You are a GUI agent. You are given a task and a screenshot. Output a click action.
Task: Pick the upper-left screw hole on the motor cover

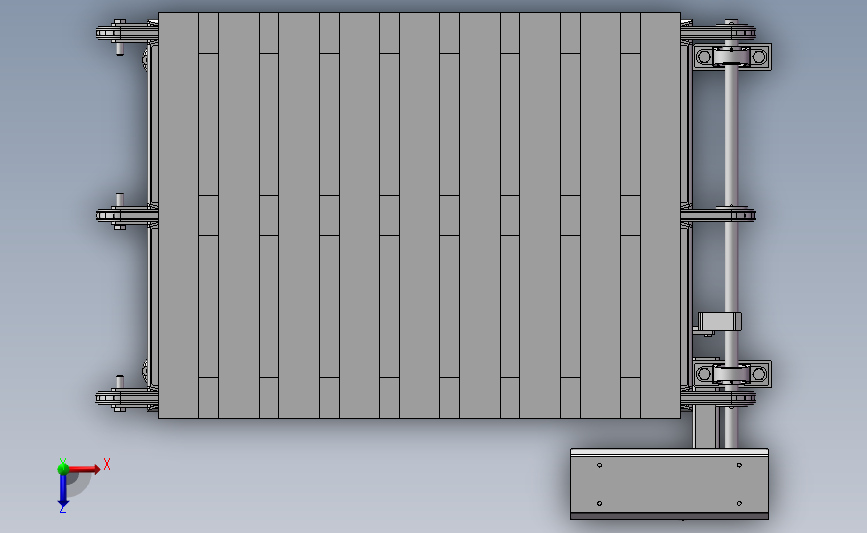coord(599,466)
